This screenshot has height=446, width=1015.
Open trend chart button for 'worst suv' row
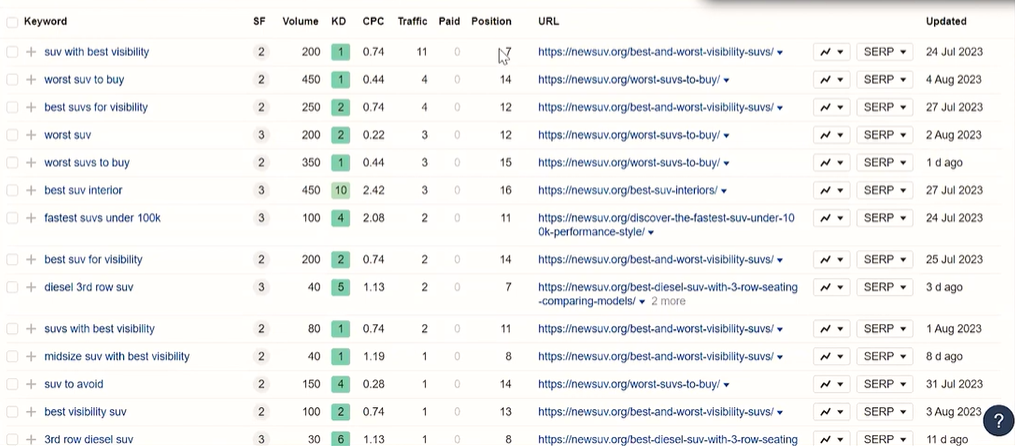pos(831,135)
